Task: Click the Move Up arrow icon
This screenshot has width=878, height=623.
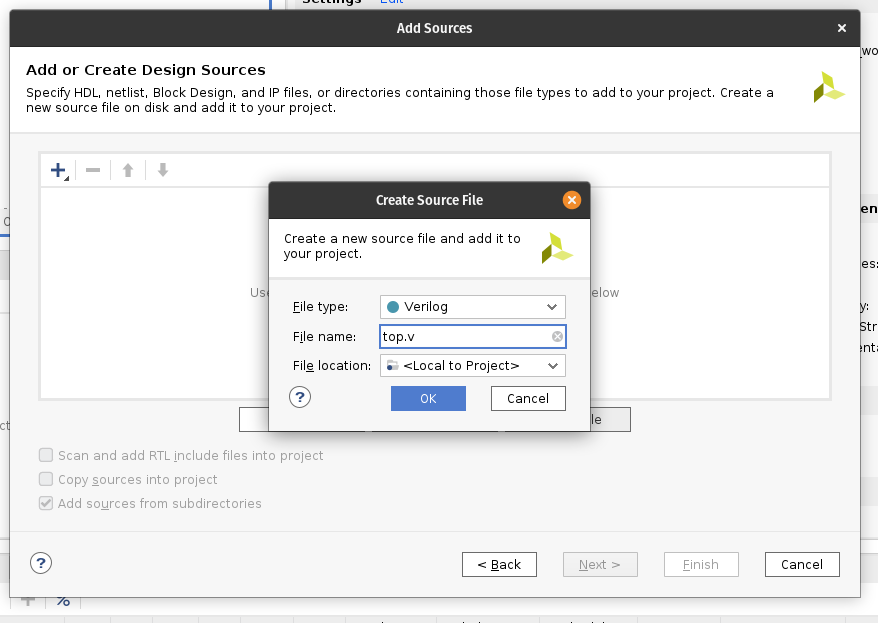Action: 128,170
